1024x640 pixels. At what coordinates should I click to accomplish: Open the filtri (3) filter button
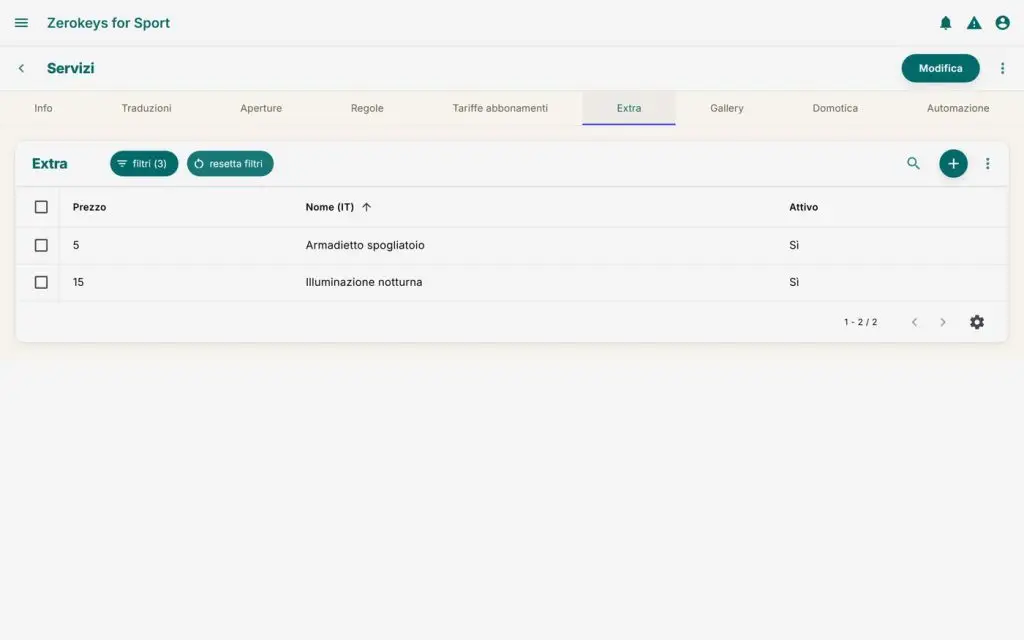(x=144, y=163)
